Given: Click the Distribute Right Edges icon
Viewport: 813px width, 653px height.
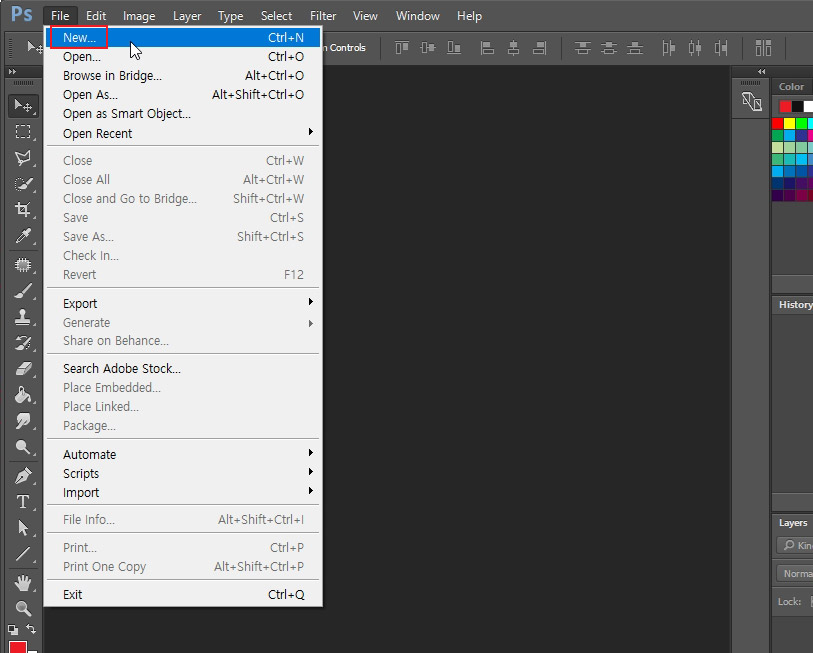Looking at the screenshot, I should 721,48.
